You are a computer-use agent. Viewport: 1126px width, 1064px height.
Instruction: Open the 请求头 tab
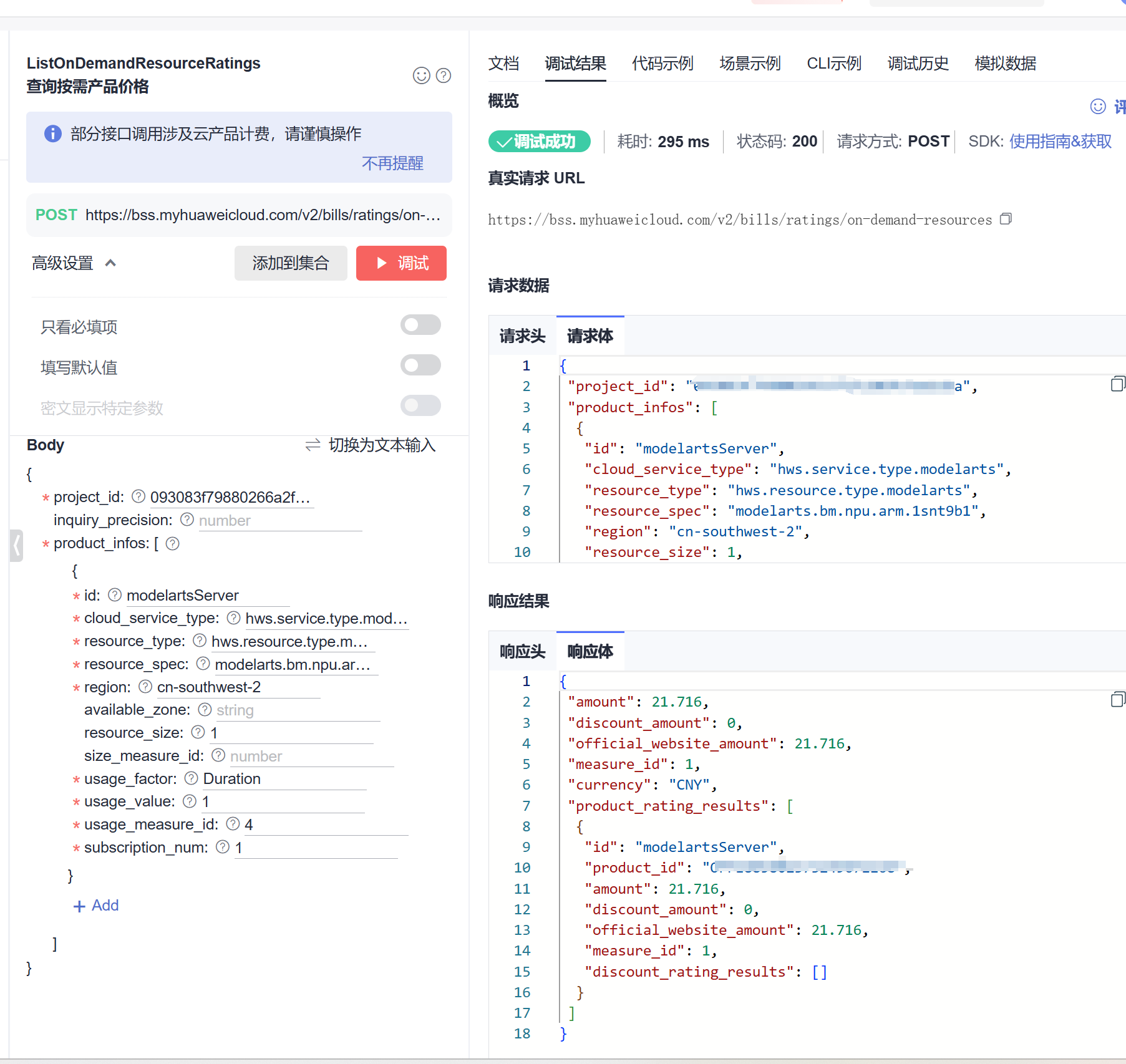coord(522,336)
